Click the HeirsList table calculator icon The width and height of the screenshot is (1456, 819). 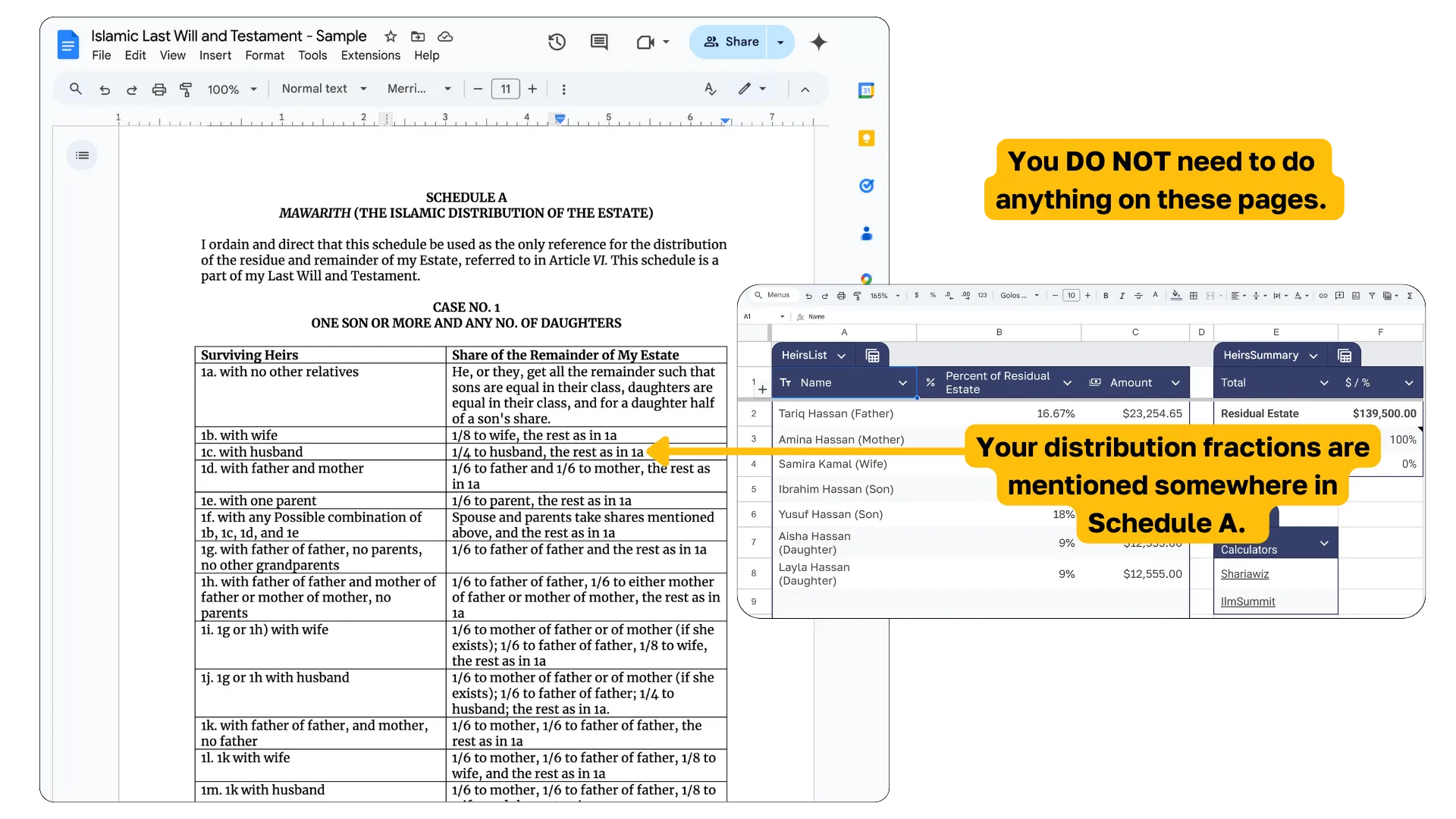(x=872, y=356)
